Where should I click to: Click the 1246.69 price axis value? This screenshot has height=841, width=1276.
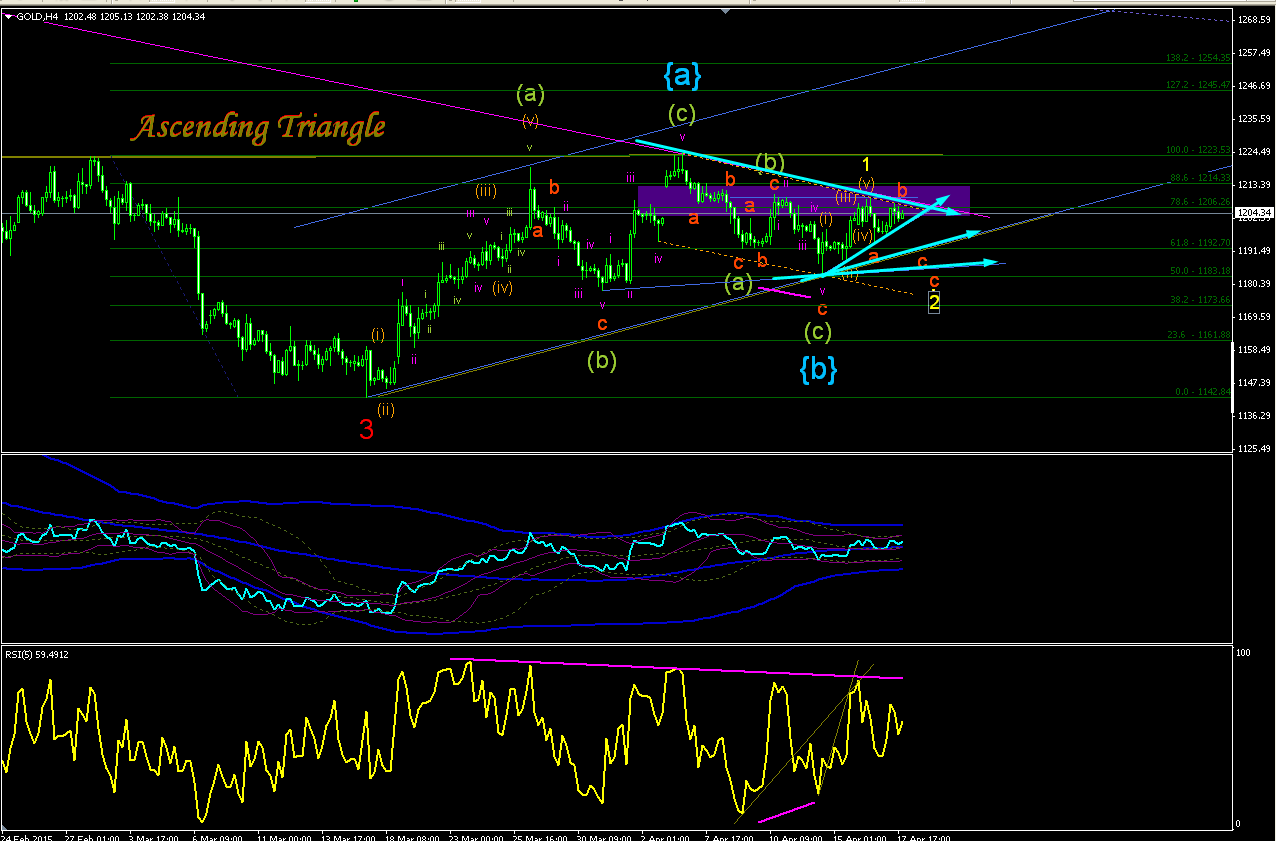coord(1254,86)
